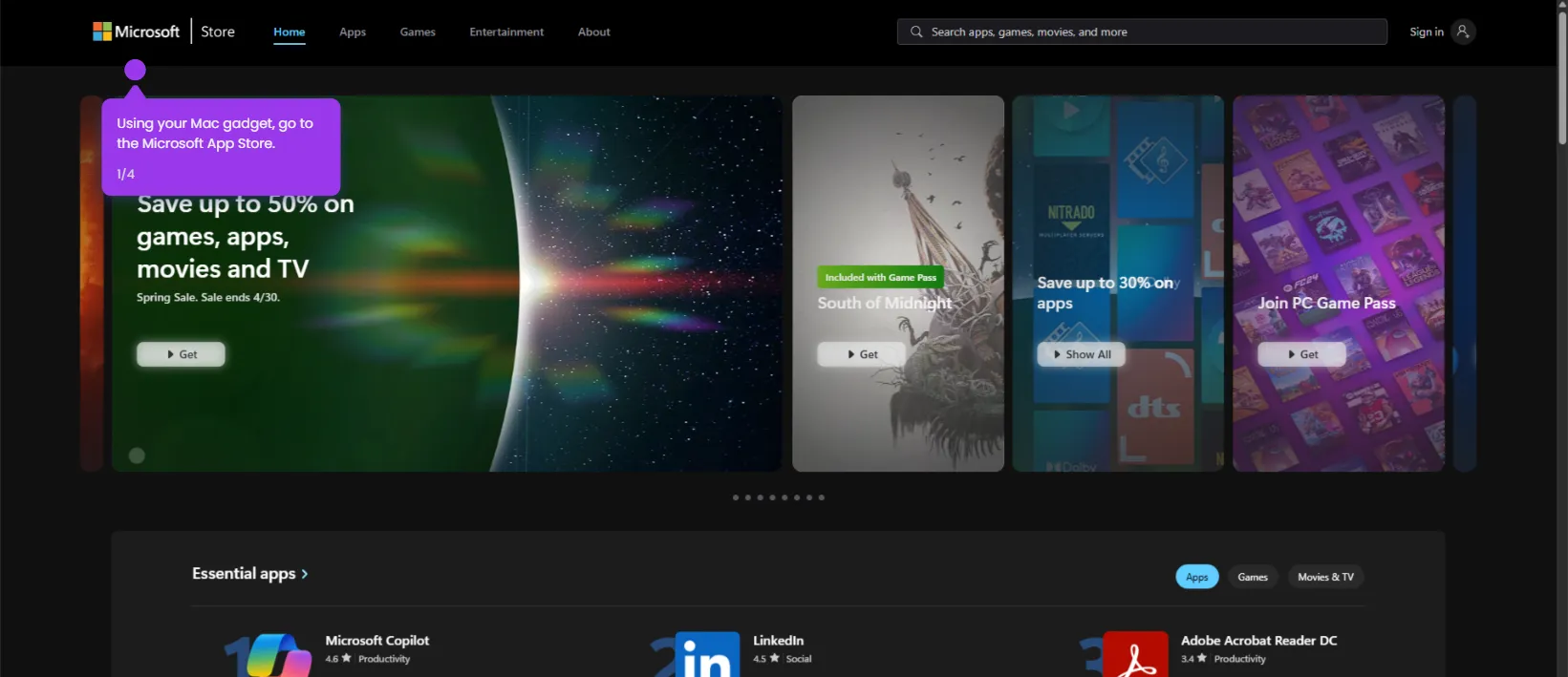Select the Games filter pill
This screenshot has height=677, width=1568.
pyautogui.click(x=1253, y=577)
